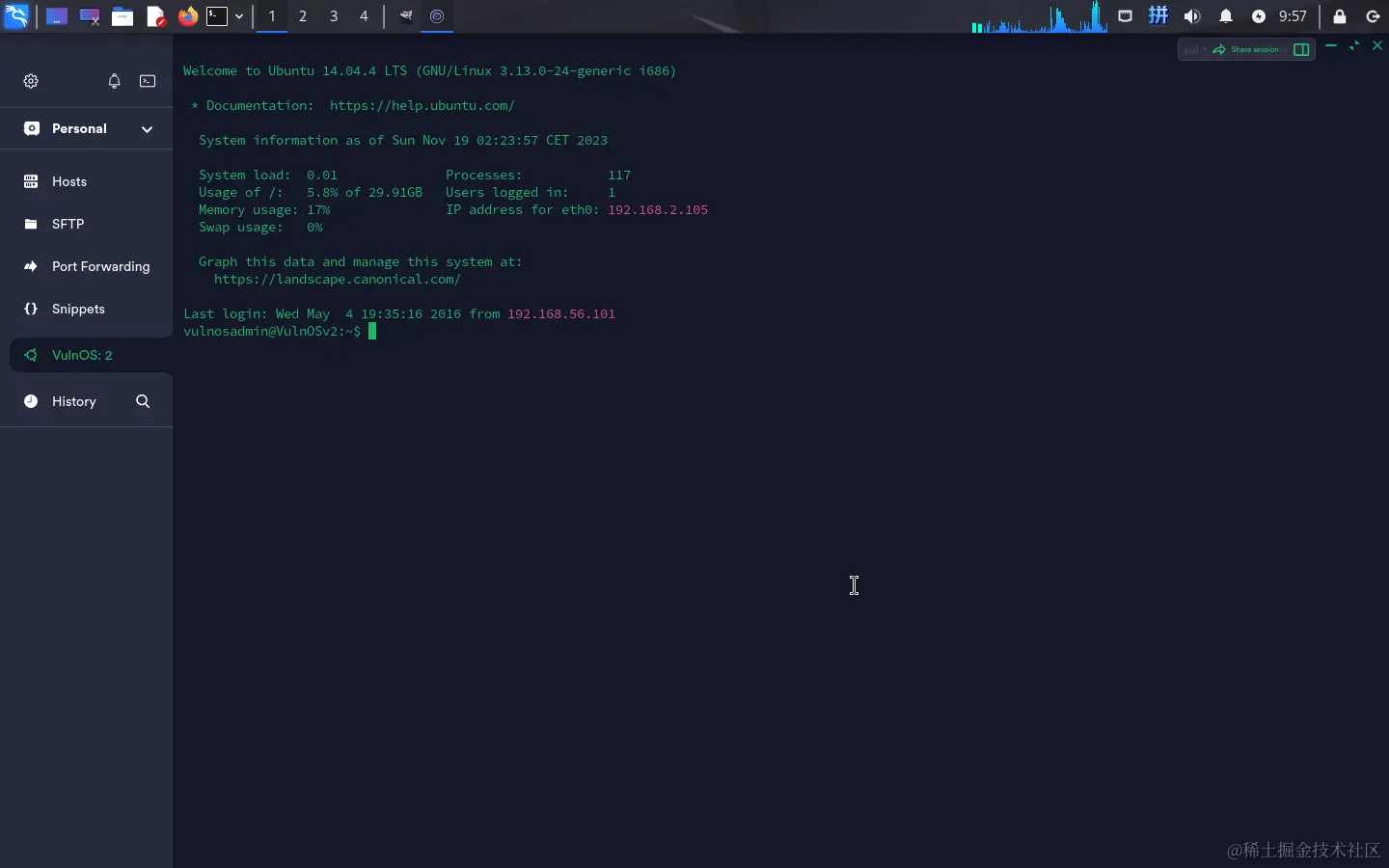Click Share session button
The width and height of the screenshot is (1389, 868).
[x=1246, y=49]
